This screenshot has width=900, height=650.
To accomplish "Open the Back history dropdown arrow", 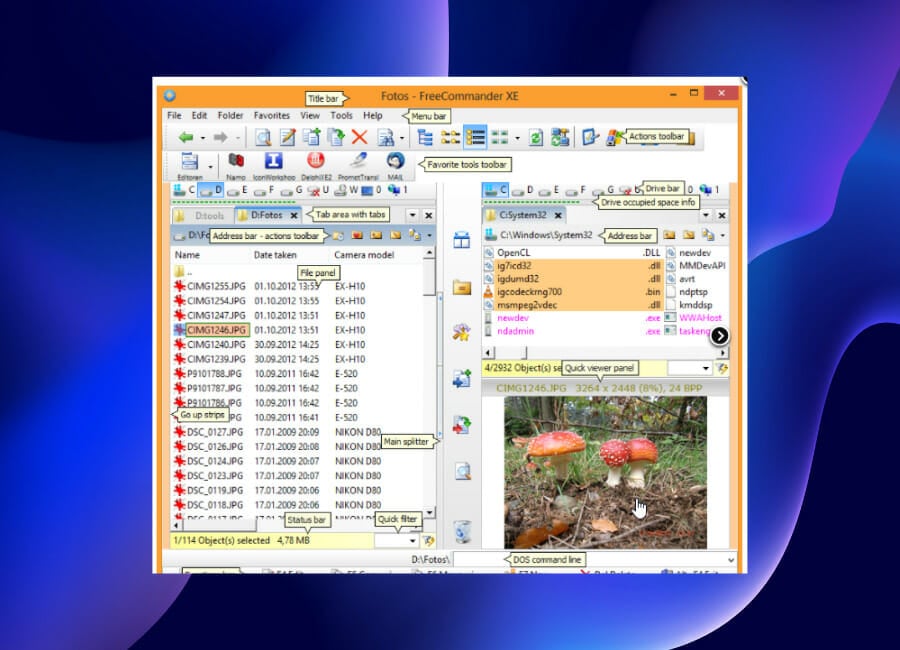I will click(x=203, y=138).
